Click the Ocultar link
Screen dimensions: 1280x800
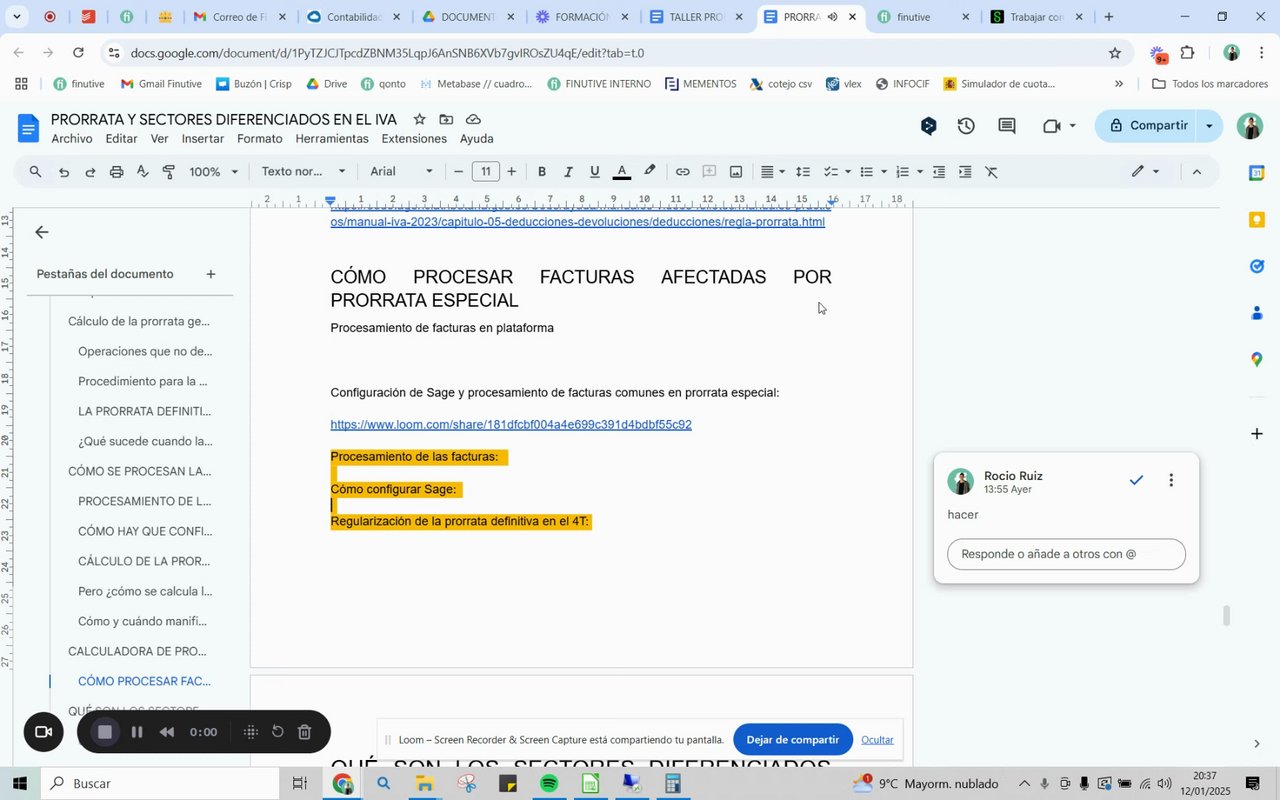pyautogui.click(x=877, y=740)
